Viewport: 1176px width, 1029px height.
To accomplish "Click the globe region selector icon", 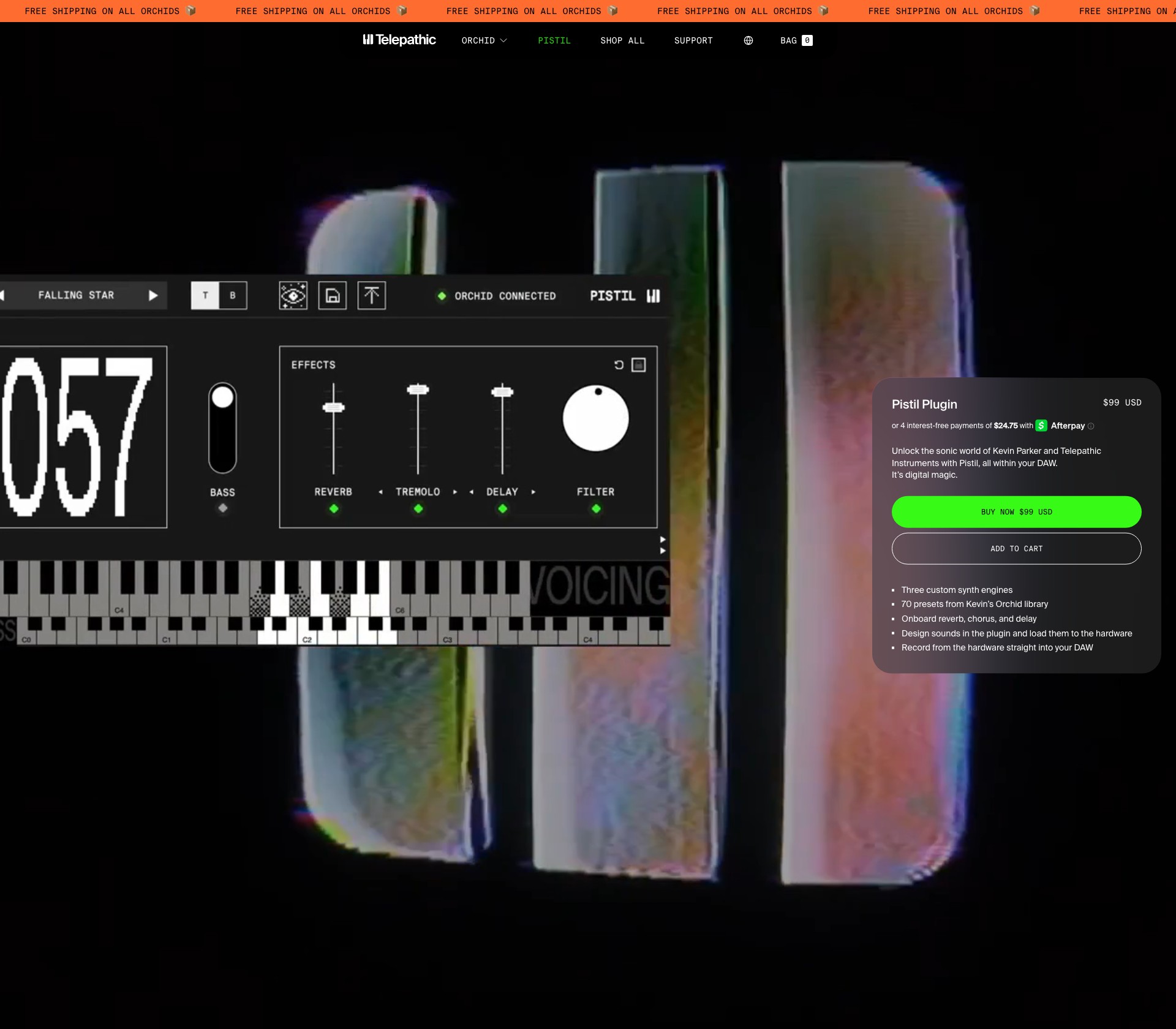I will (x=748, y=40).
